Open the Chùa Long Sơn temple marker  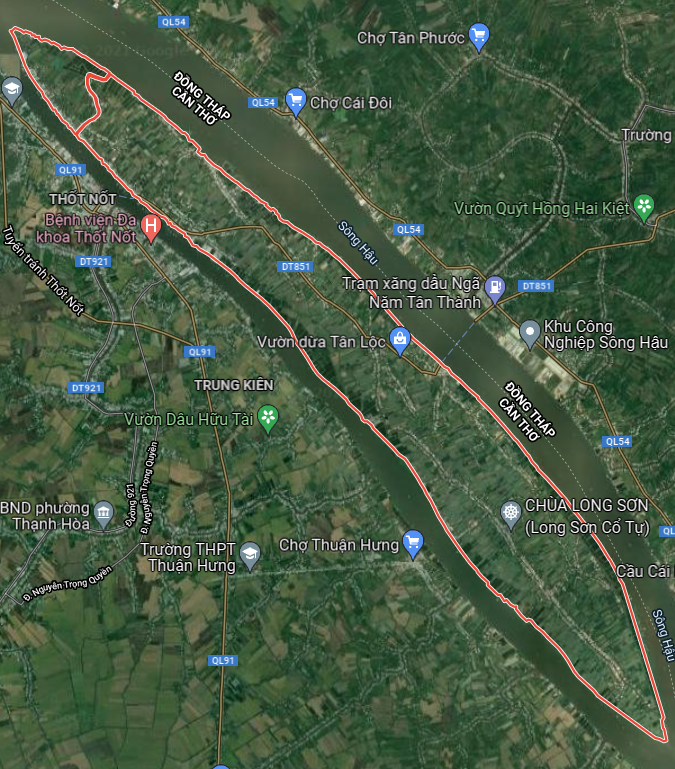(511, 513)
